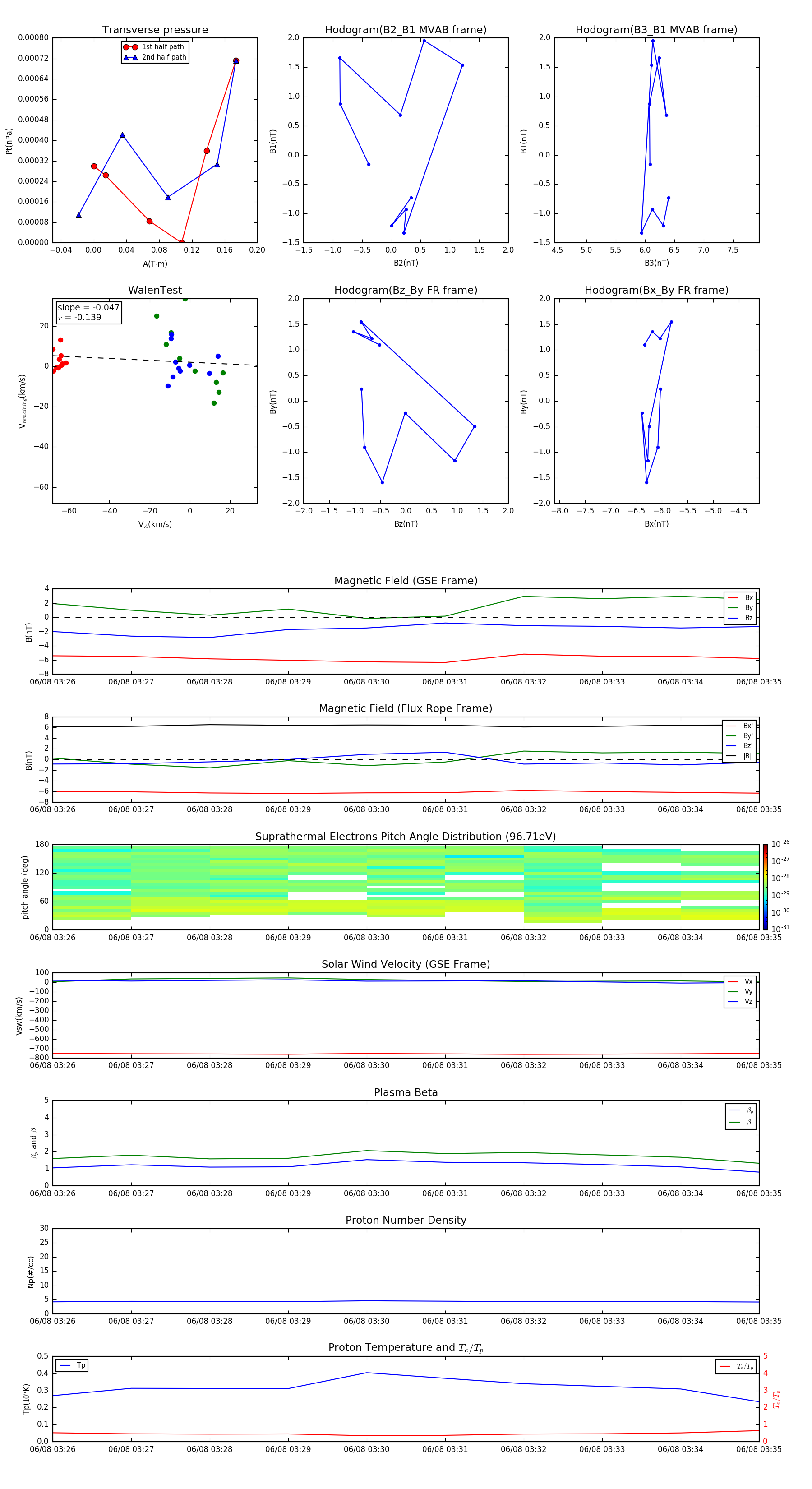812x1489 pixels.
Task: Click the 'V_A(km/s)' x-axis label
Action: pyautogui.click(x=155, y=524)
